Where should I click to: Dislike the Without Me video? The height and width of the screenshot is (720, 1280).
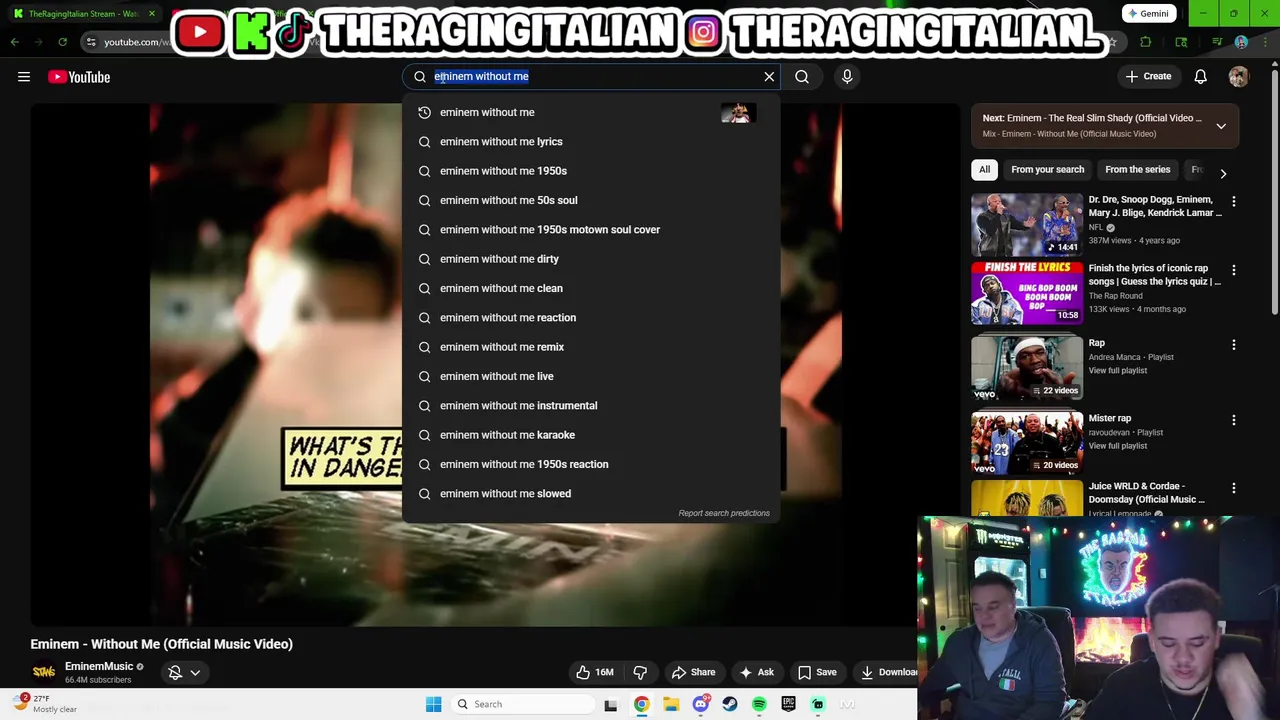[641, 672]
